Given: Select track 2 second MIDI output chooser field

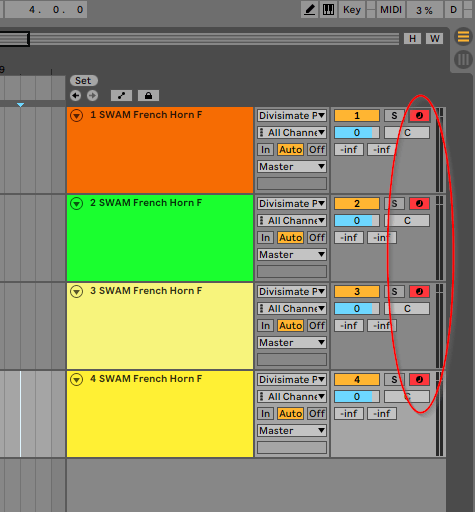Looking at the screenshot, I should click(292, 272).
